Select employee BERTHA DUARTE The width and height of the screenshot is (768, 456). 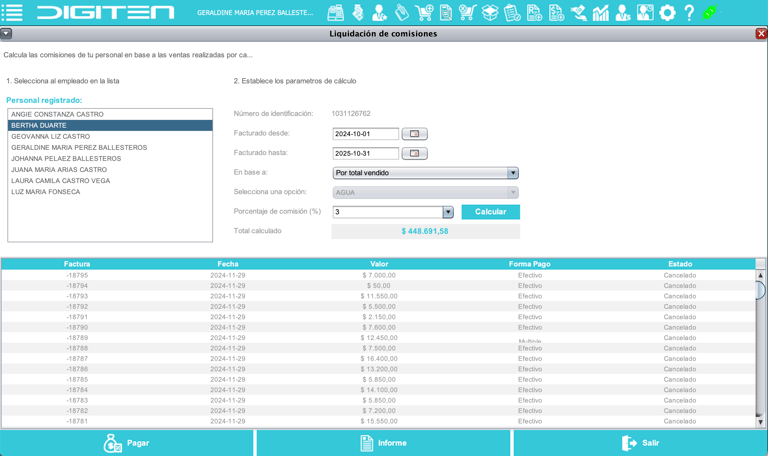click(110, 125)
